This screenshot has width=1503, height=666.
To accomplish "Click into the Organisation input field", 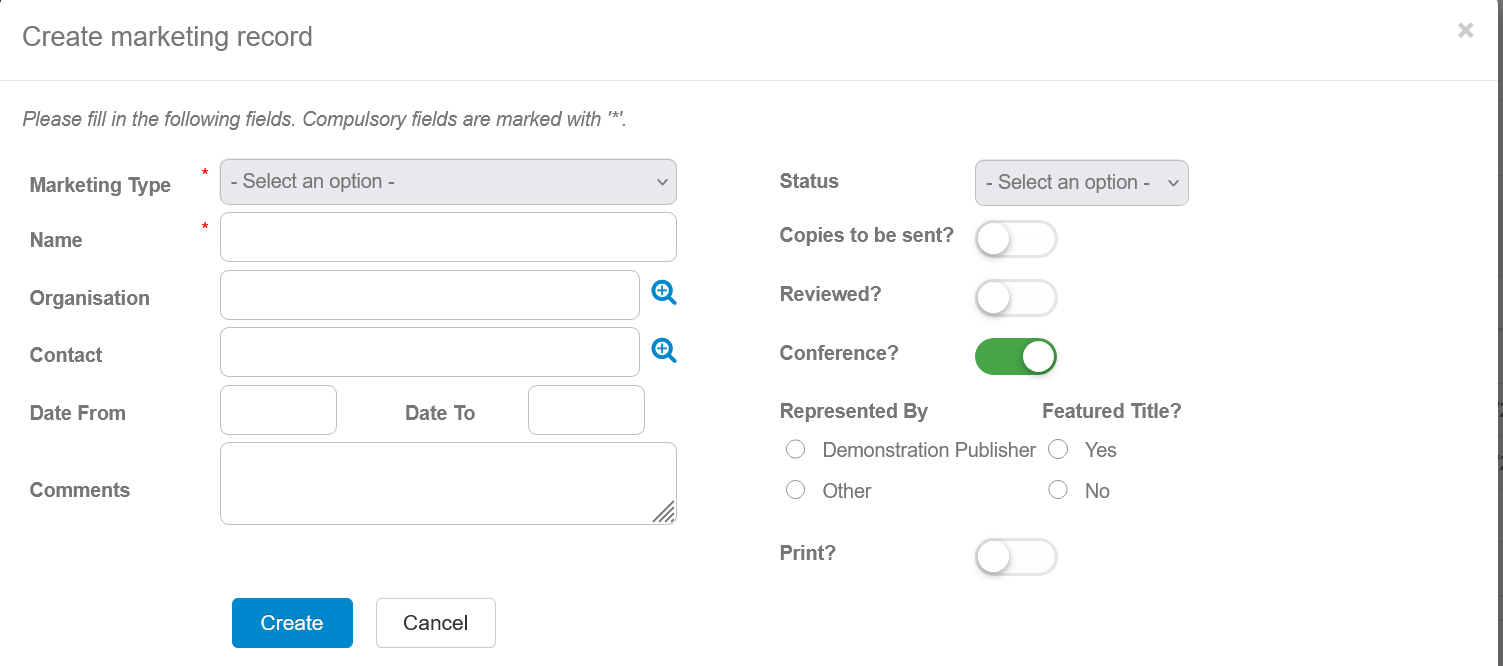I will pos(429,295).
